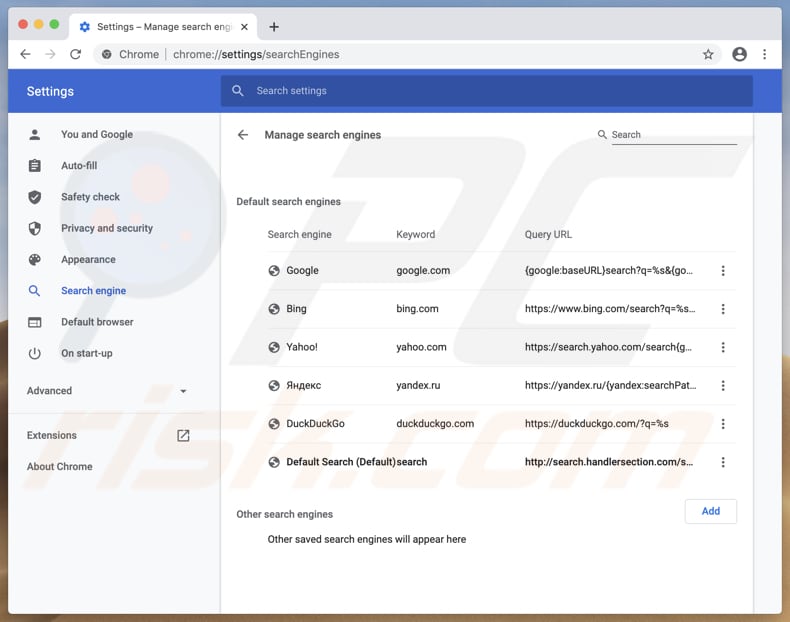Screen dimensions: 790x622
Task: Open the About Chrome link
Action: 60,467
